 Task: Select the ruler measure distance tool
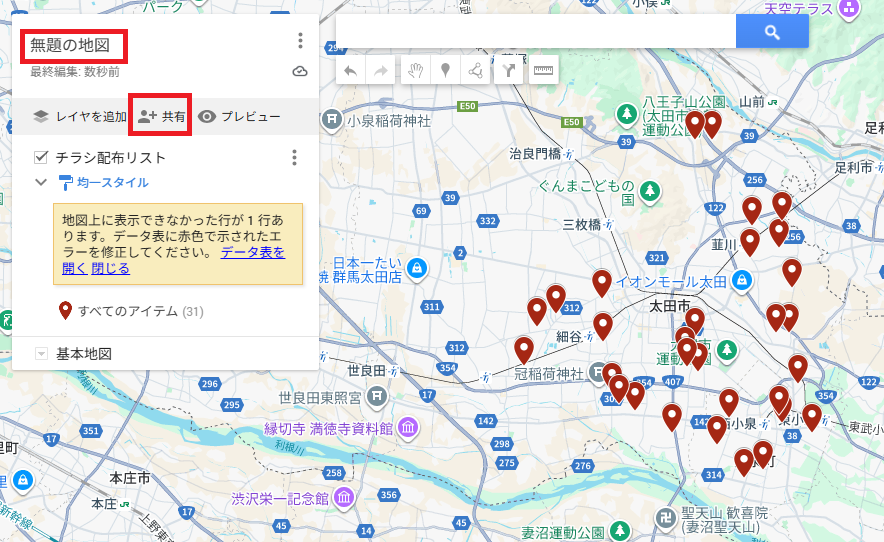click(543, 71)
